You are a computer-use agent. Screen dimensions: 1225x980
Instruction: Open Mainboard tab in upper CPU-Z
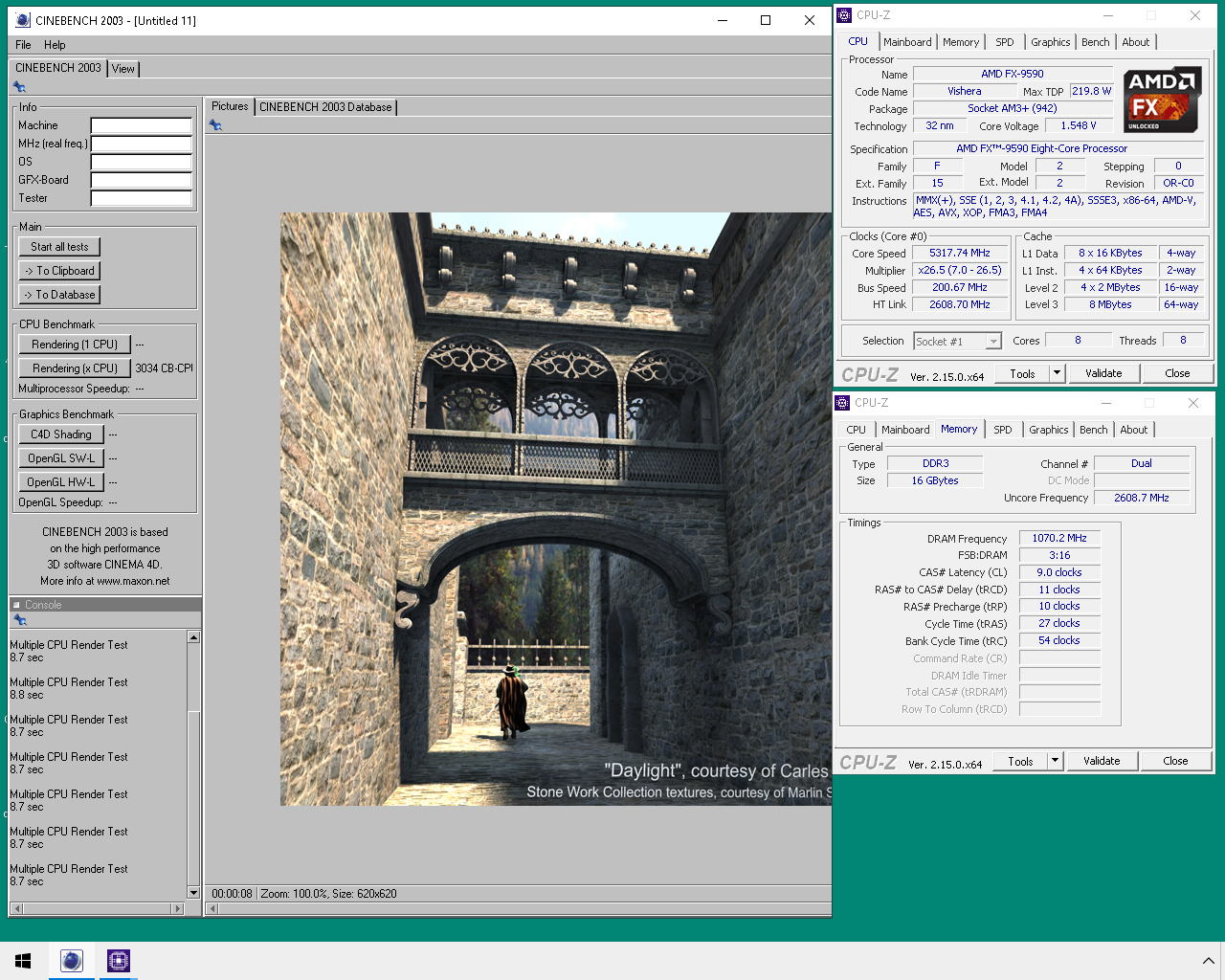(x=907, y=42)
